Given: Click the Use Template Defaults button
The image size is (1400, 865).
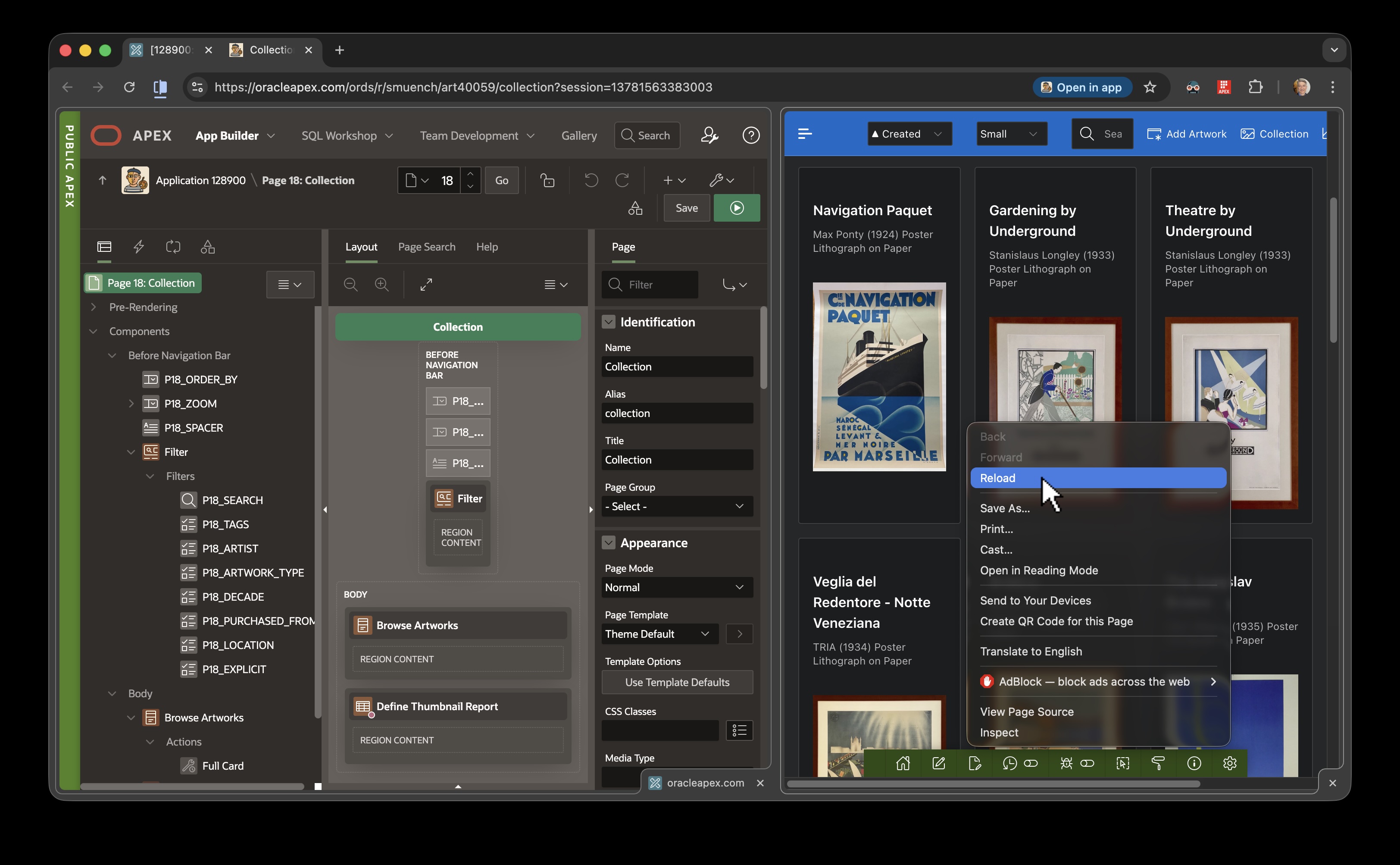Looking at the screenshot, I should (x=677, y=682).
